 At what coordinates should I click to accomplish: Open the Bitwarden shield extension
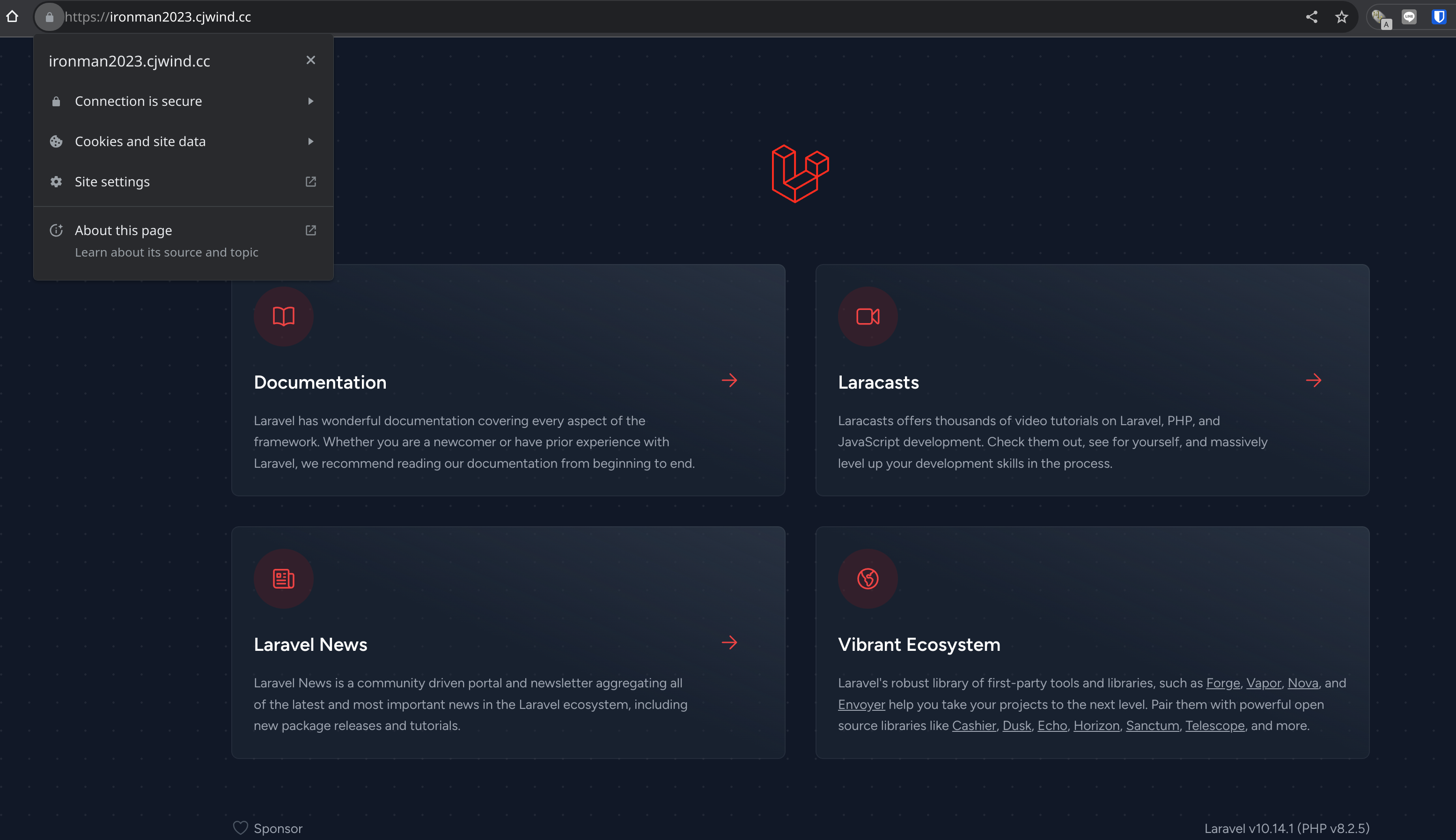pyautogui.click(x=1439, y=17)
